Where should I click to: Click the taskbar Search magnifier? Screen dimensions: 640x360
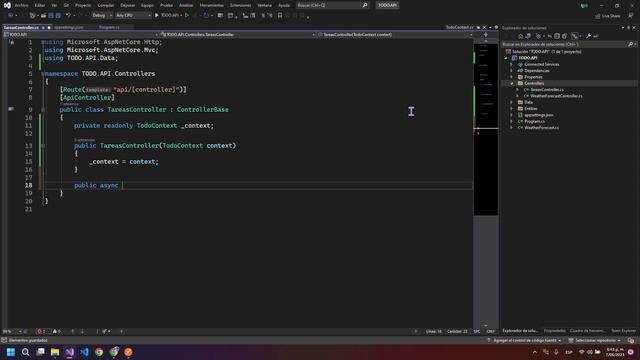click(x=25, y=352)
